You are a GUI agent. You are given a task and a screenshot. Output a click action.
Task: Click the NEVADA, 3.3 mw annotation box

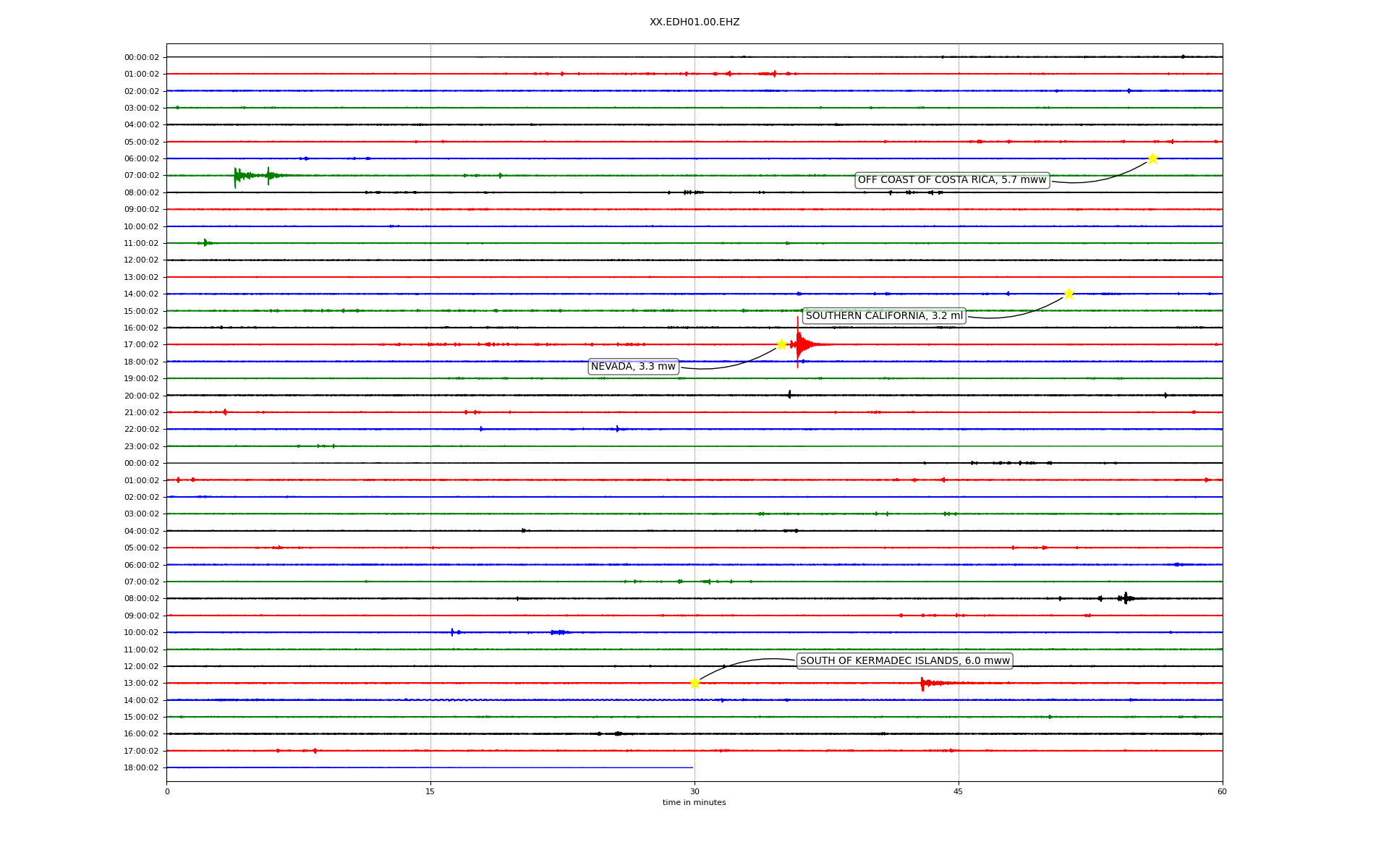click(x=633, y=367)
